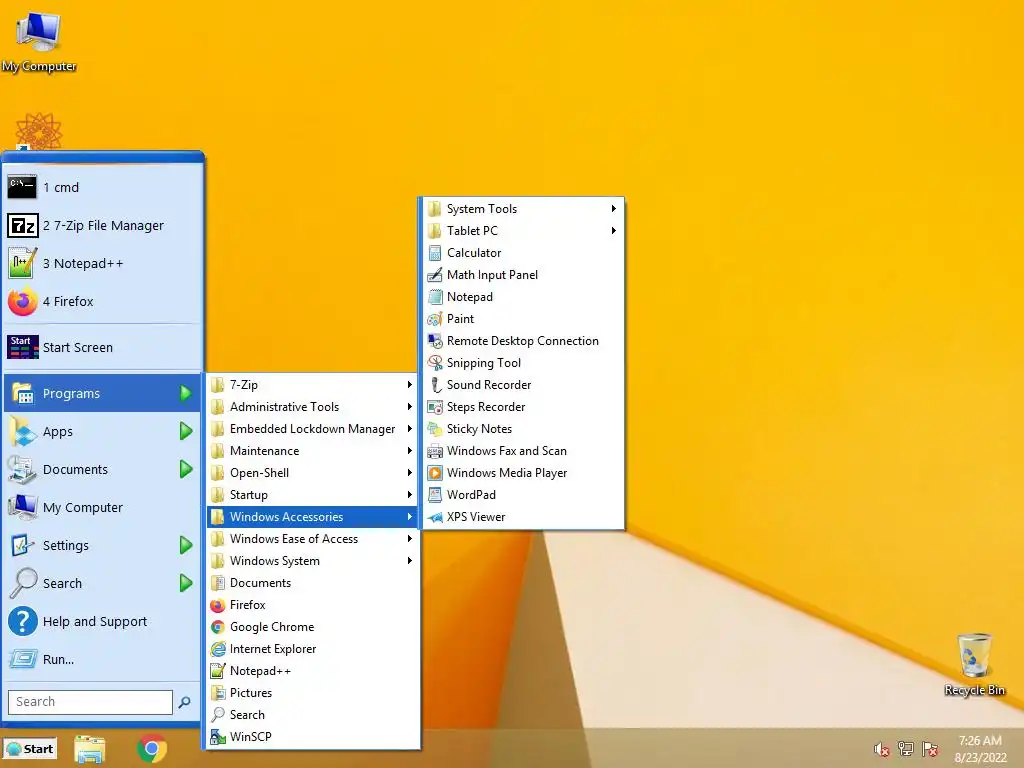Open the Action Center flag icon
Image resolution: width=1024 pixels, height=768 pixels.
930,749
